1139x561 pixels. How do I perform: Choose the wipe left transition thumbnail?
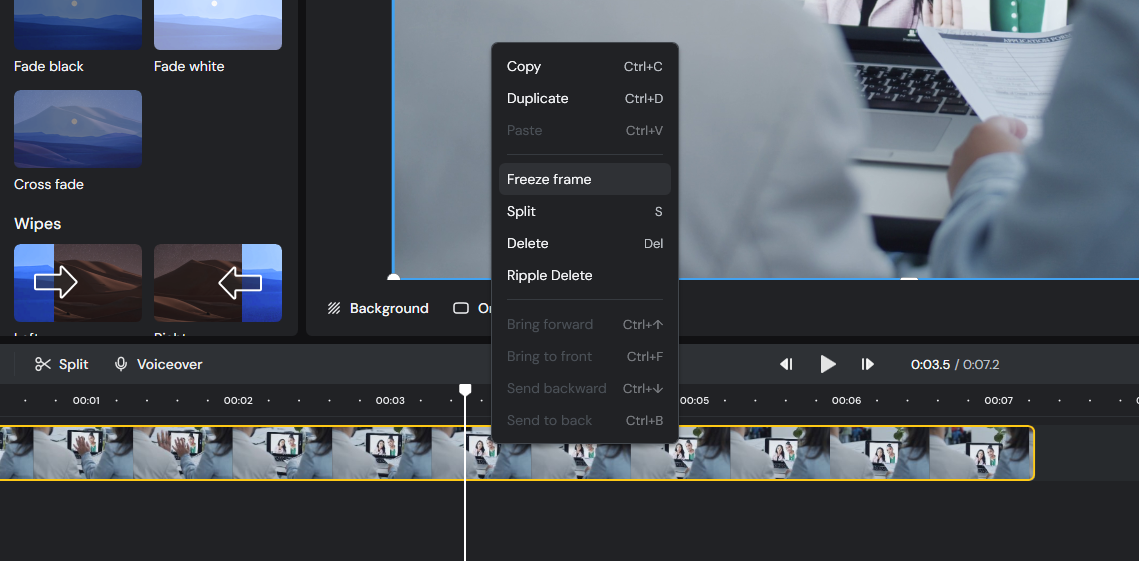point(78,283)
